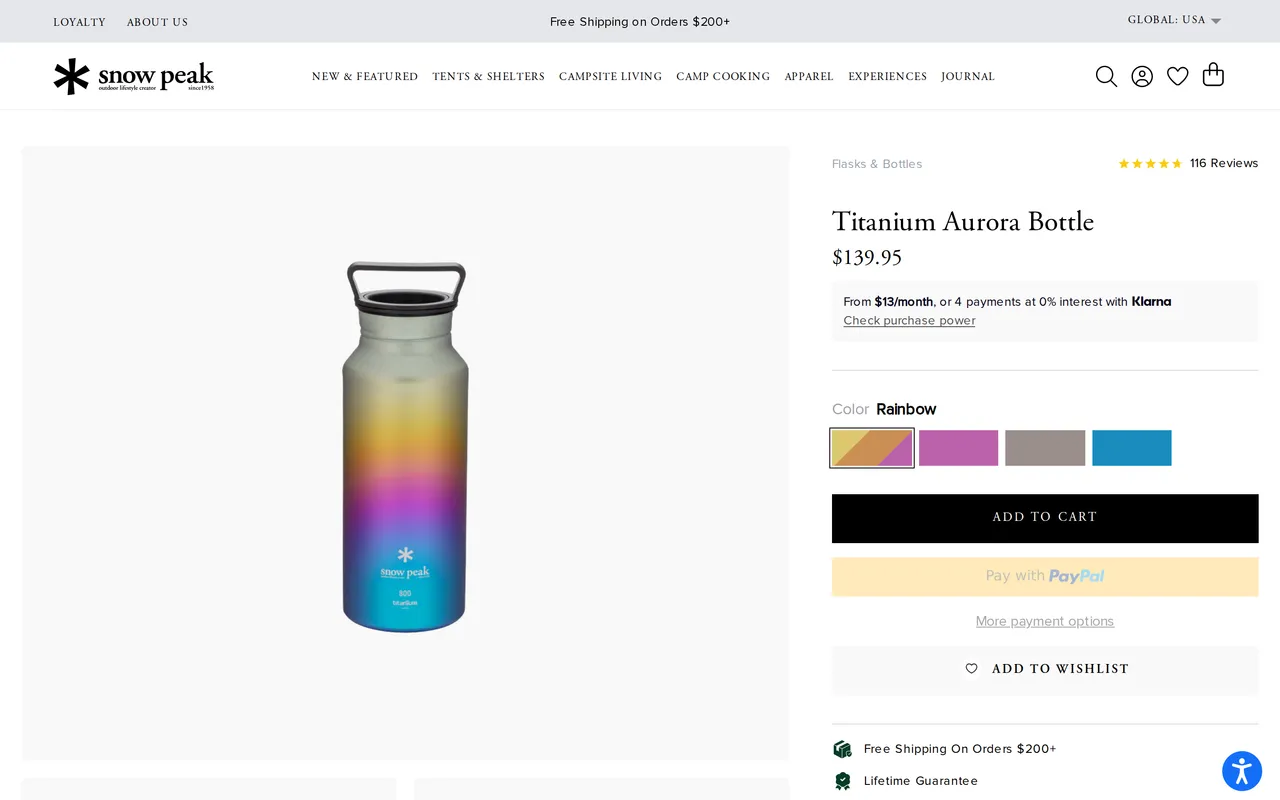Click the Add to Cart button
The width and height of the screenshot is (1280, 800).
(x=1045, y=518)
